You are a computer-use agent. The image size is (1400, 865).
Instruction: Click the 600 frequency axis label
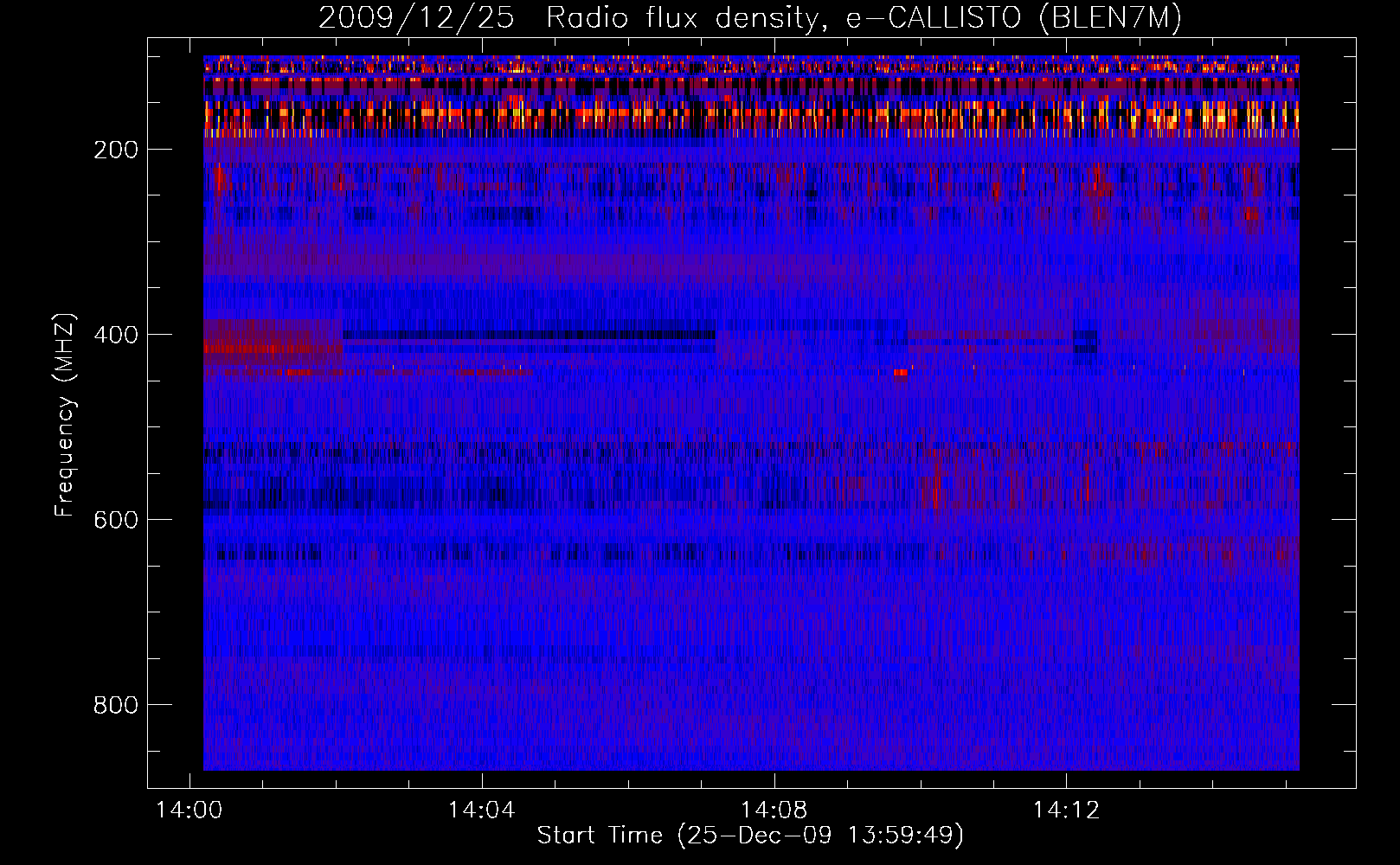(x=116, y=520)
